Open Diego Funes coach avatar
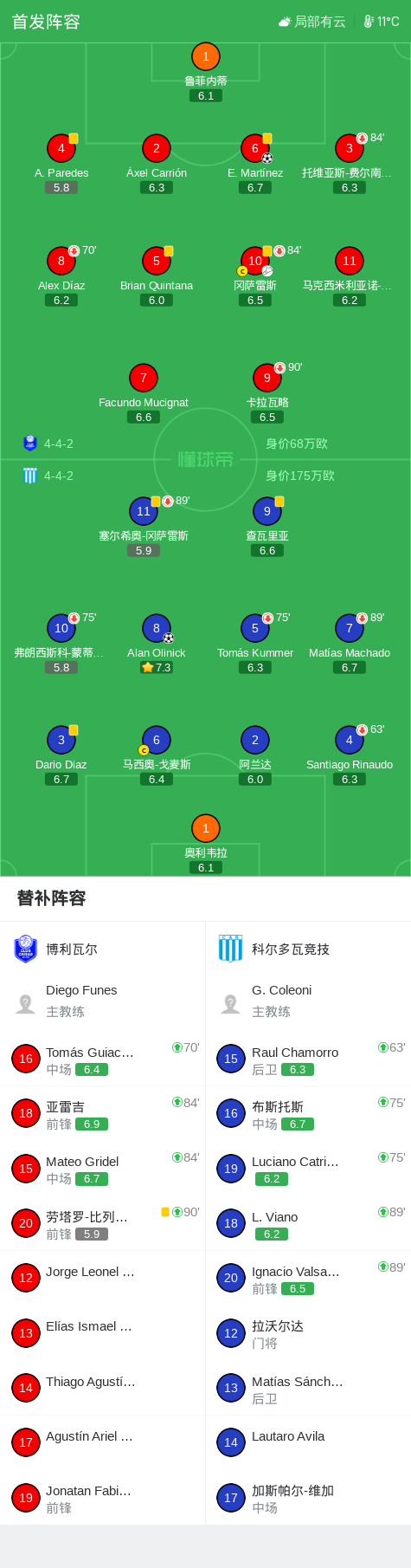411x1568 pixels. click(26, 1003)
